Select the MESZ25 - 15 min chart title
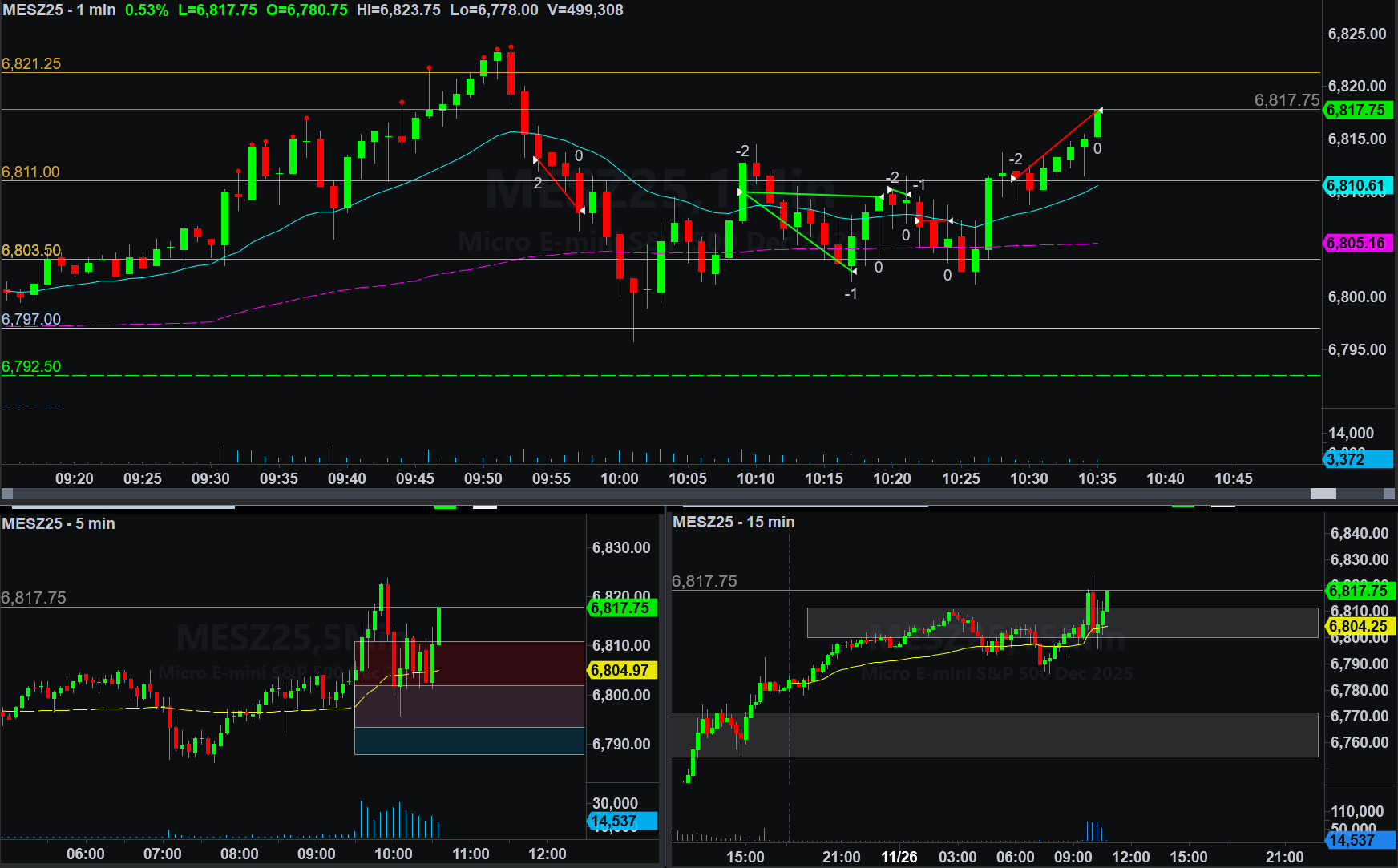The width and height of the screenshot is (1398, 868). click(x=733, y=522)
